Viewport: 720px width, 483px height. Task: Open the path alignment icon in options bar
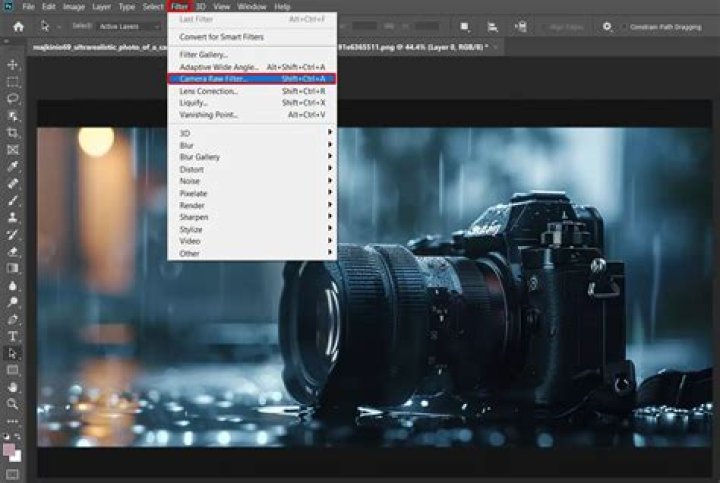[x=492, y=27]
